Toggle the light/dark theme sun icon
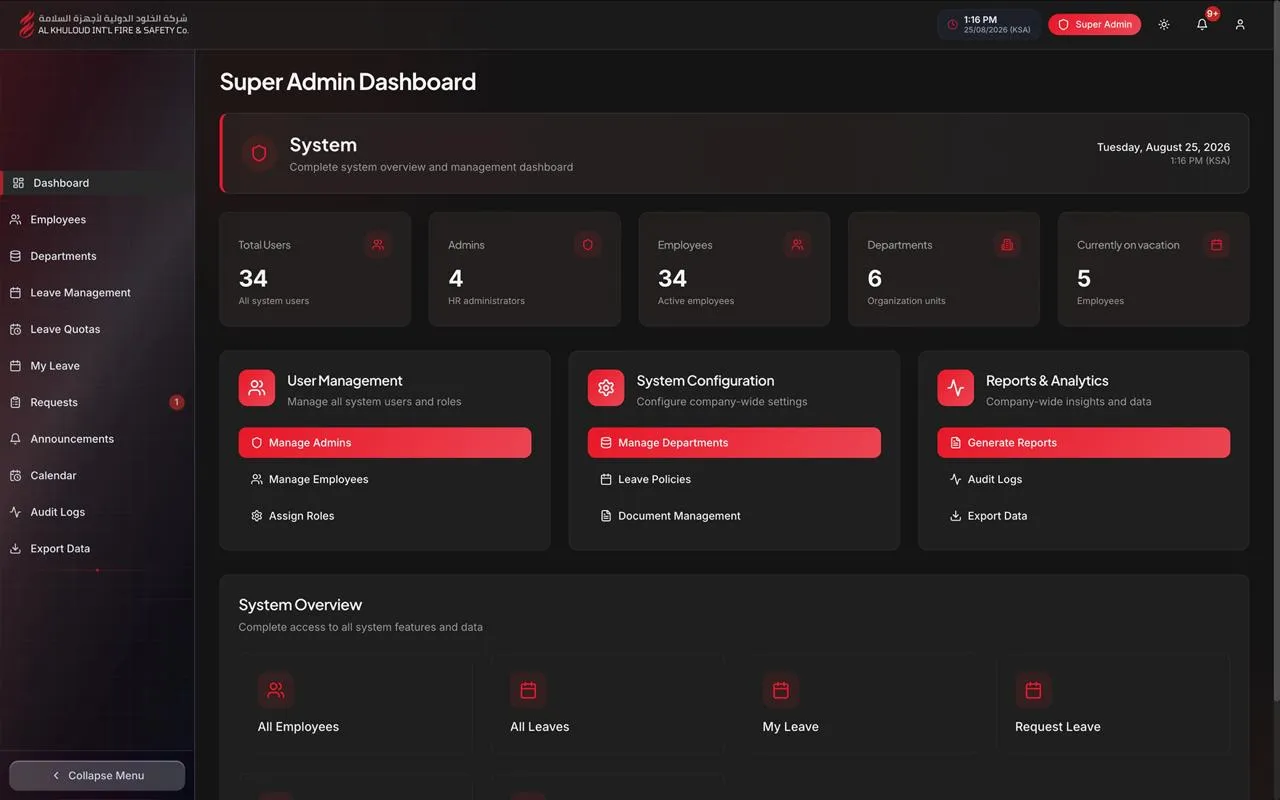1280x800 pixels. pyautogui.click(x=1164, y=24)
